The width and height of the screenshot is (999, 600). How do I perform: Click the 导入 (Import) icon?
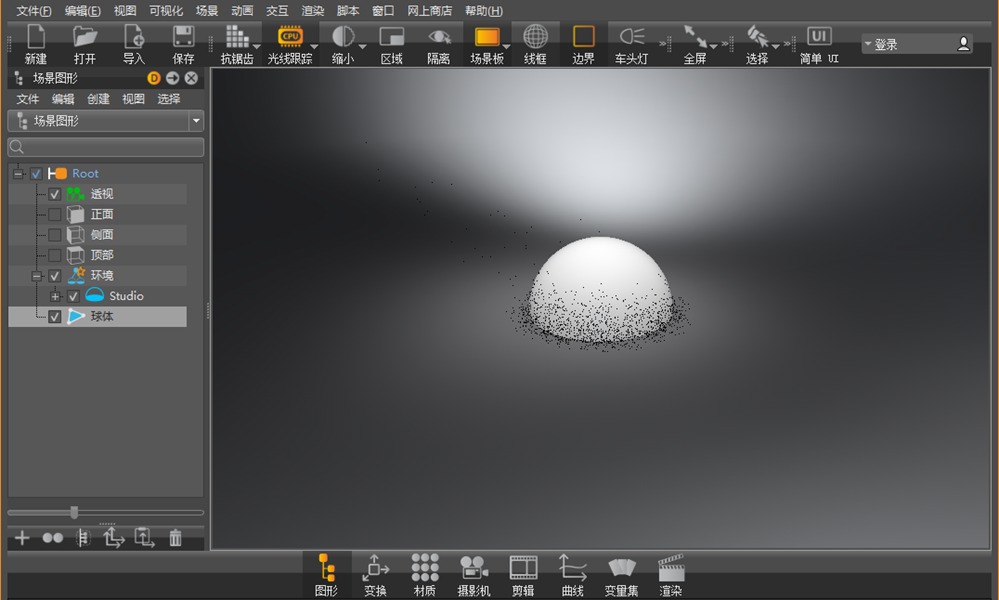134,37
